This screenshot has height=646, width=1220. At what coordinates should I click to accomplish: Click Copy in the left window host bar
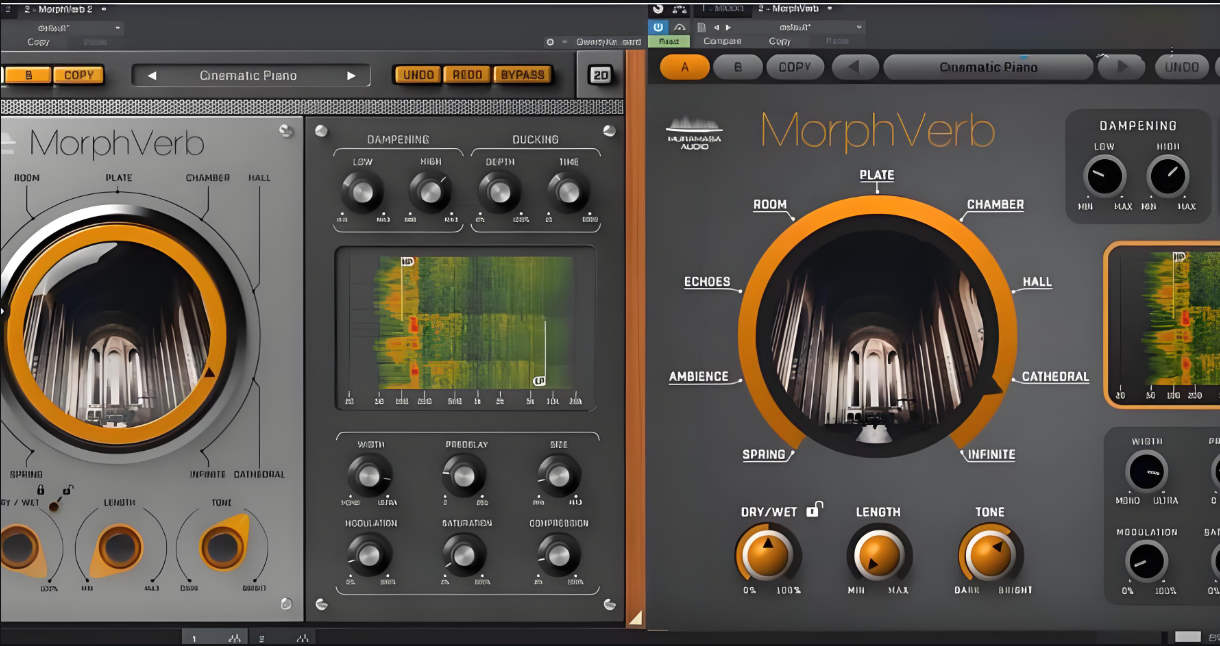point(39,42)
